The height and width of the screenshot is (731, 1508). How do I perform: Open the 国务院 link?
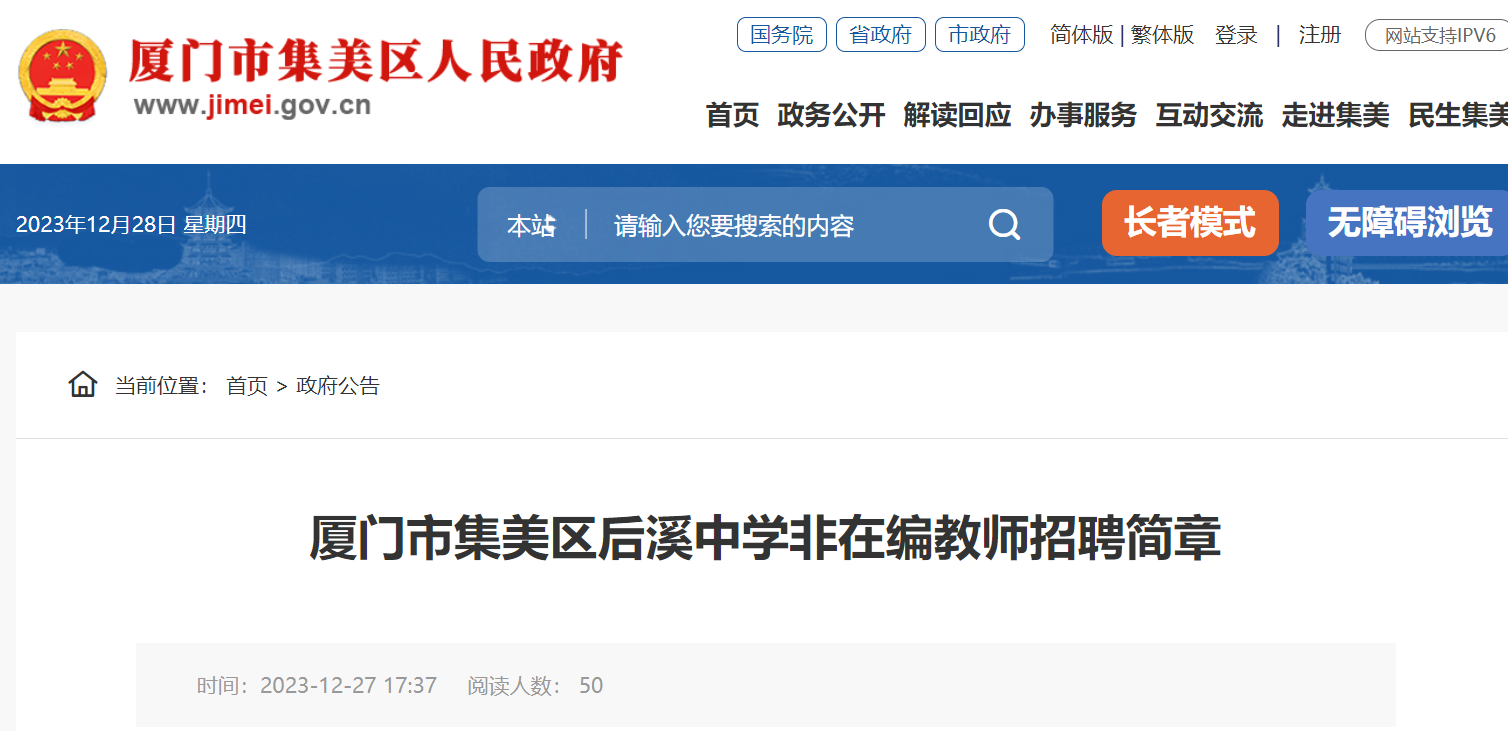[x=782, y=35]
